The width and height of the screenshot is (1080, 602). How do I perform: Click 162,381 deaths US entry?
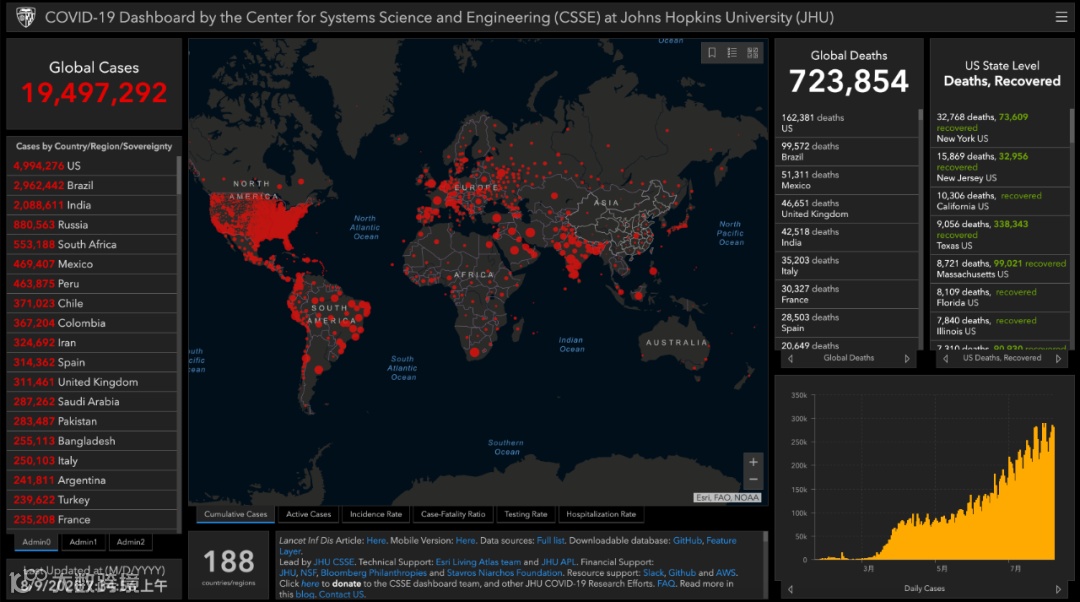point(847,123)
